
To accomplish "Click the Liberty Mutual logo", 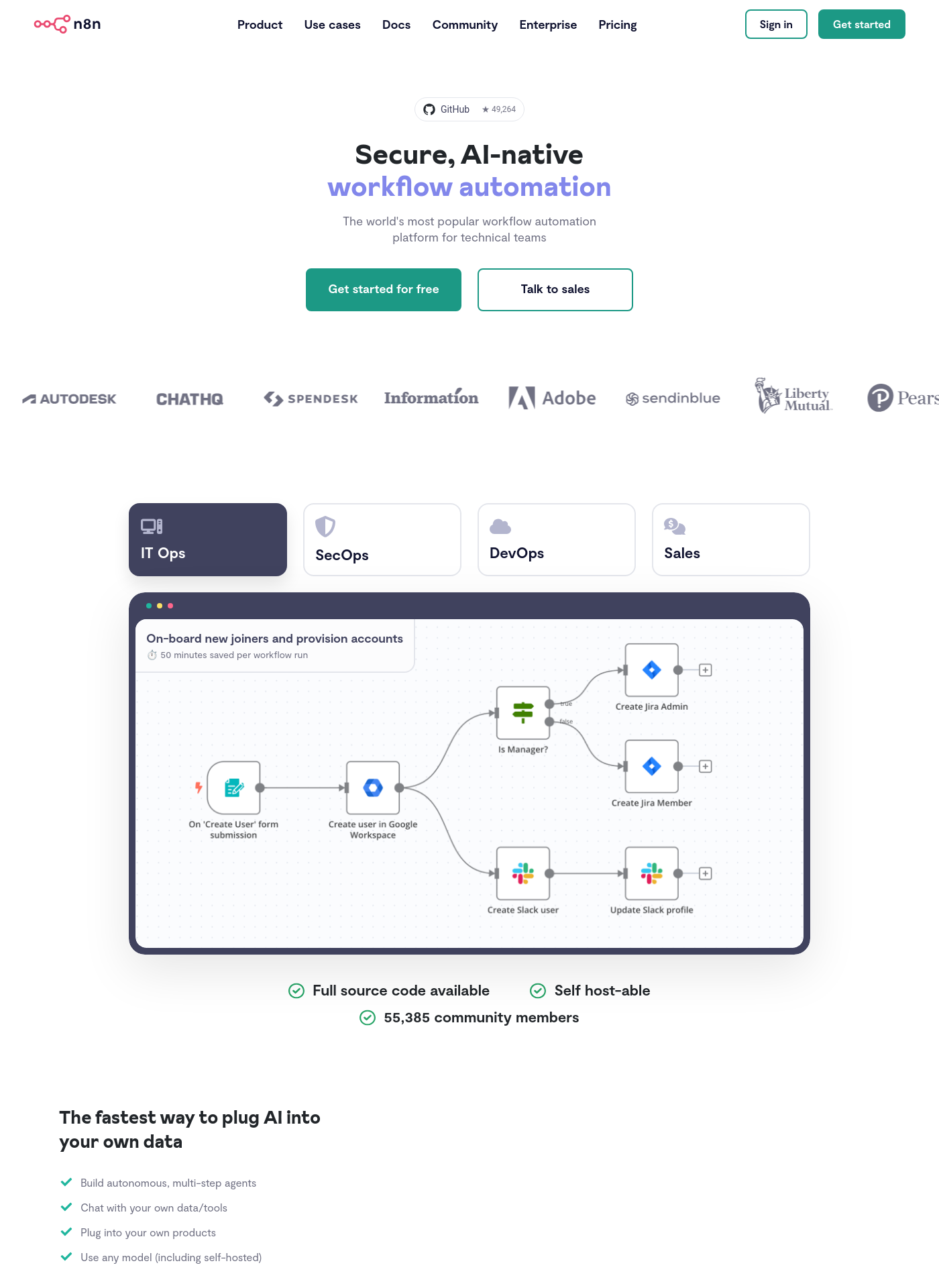I will coord(793,396).
